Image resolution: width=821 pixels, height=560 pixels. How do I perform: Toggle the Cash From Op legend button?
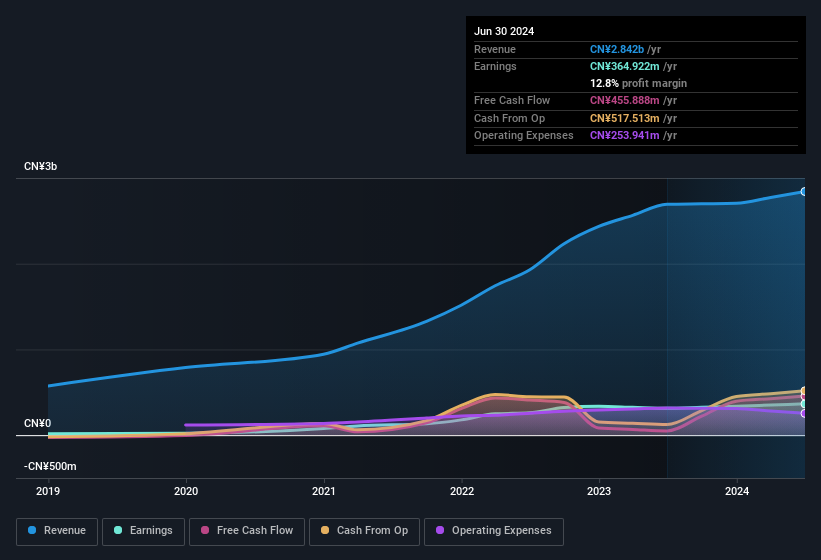(x=364, y=531)
